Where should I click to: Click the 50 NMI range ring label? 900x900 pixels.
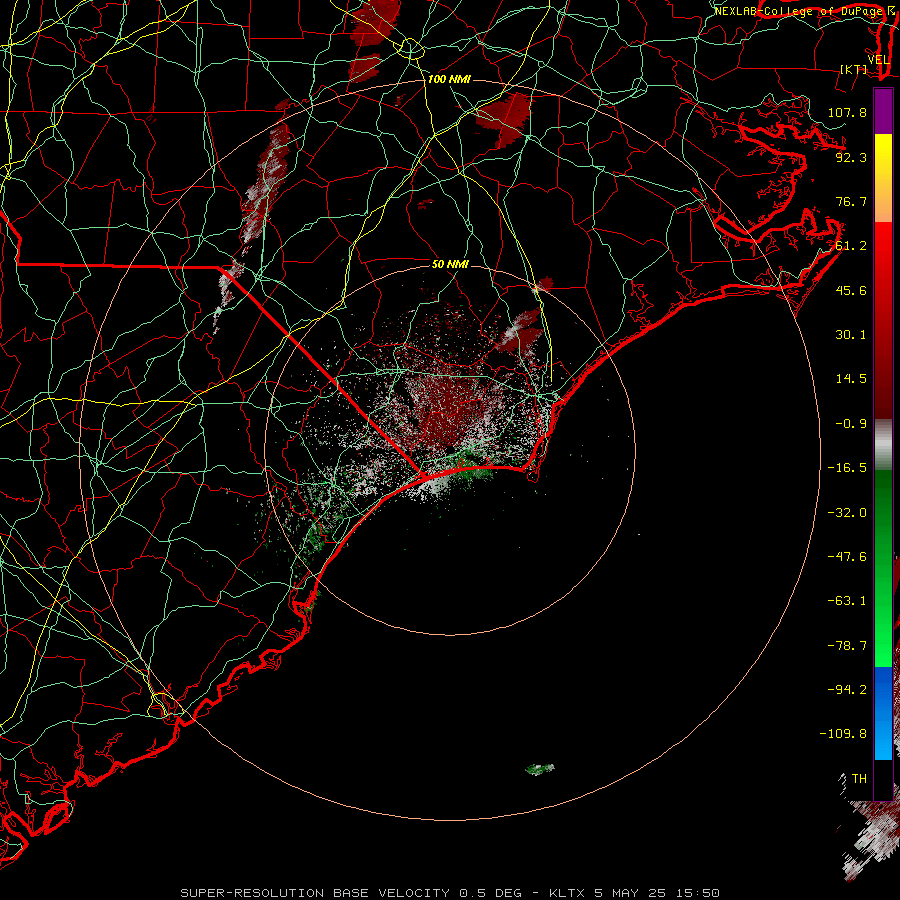(x=450, y=264)
